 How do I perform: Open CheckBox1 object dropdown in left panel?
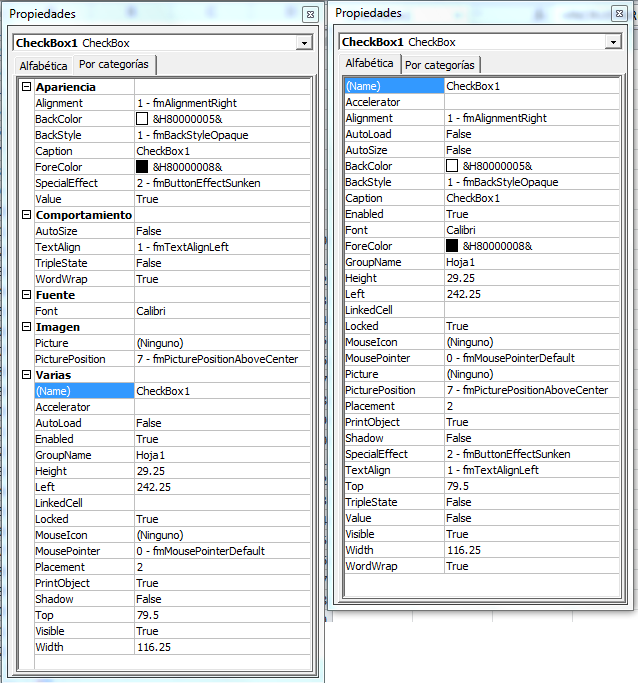coord(304,43)
